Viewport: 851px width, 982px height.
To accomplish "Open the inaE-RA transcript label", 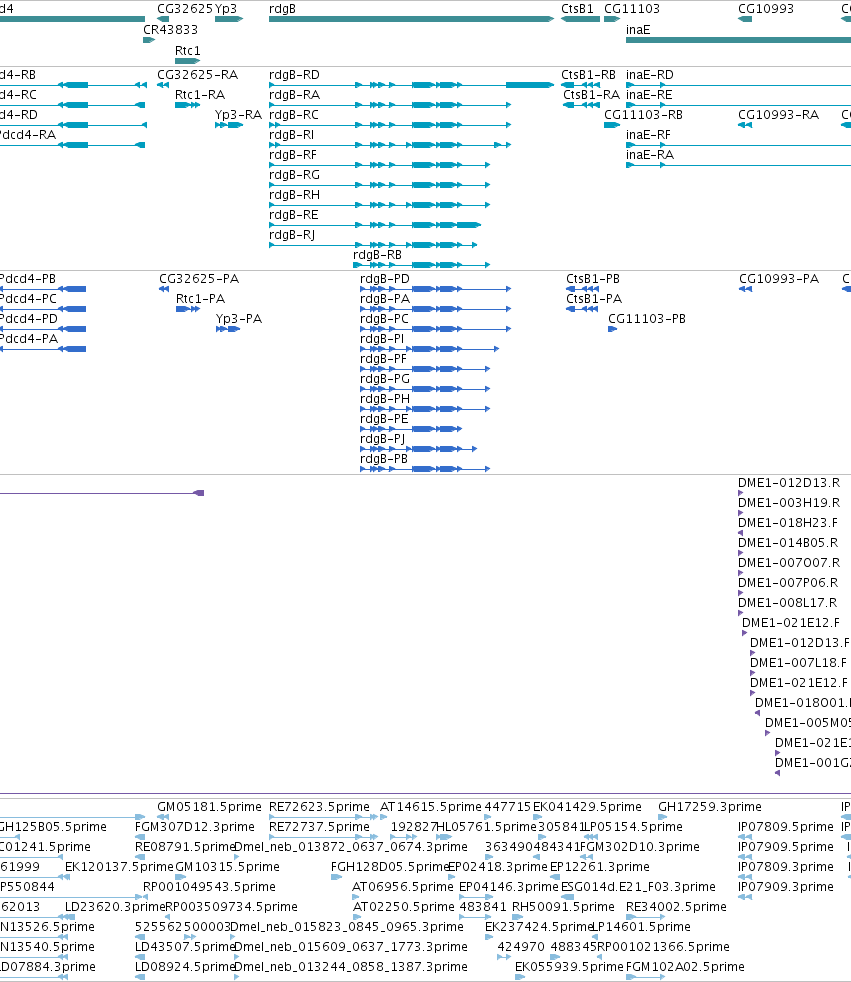I will 650,155.
